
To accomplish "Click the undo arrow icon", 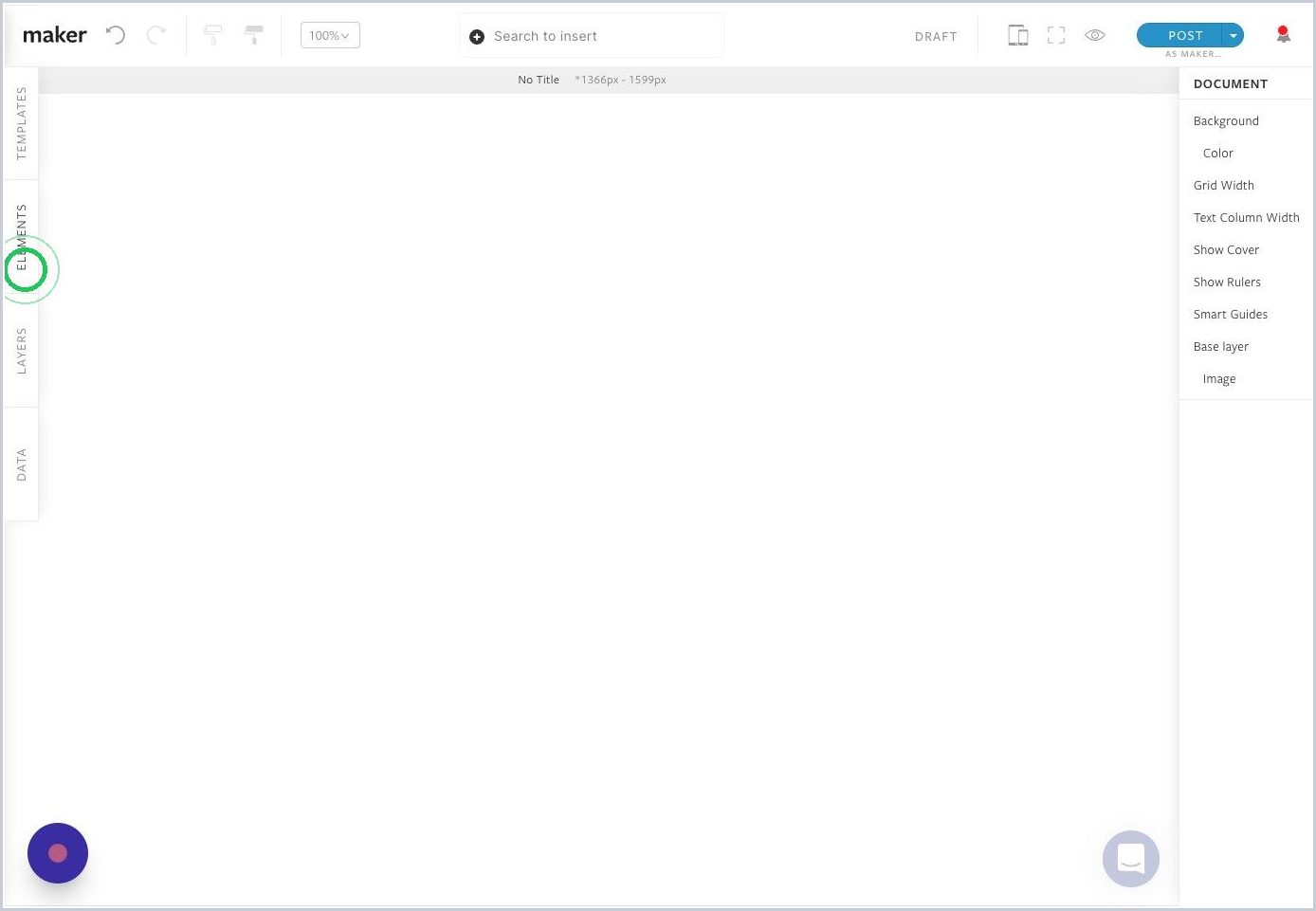I will click(x=116, y=36).
